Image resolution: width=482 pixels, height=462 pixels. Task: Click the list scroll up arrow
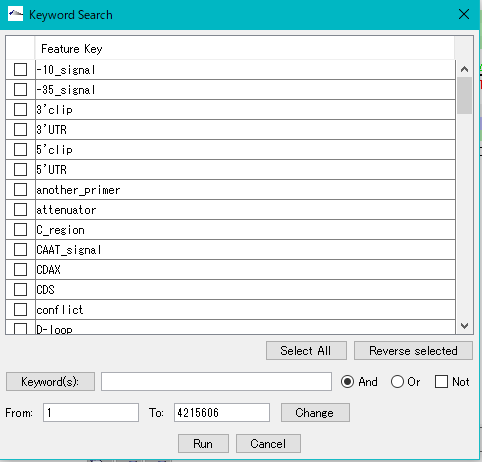464,69
